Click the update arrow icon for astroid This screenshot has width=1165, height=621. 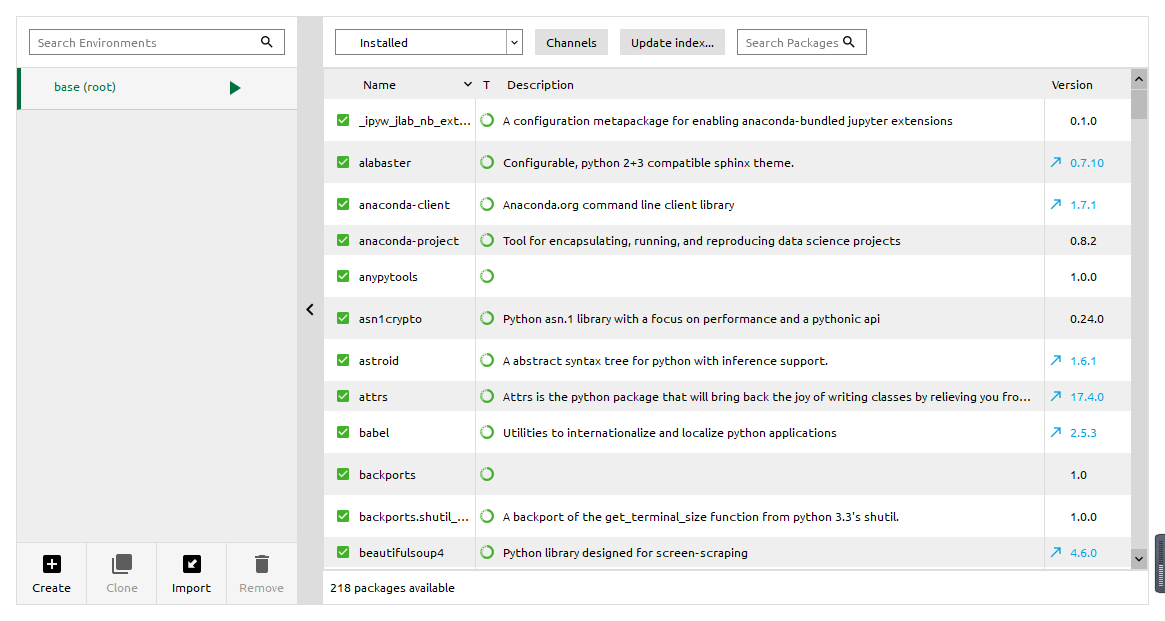pyautogui.click(x=1056, y=360)
